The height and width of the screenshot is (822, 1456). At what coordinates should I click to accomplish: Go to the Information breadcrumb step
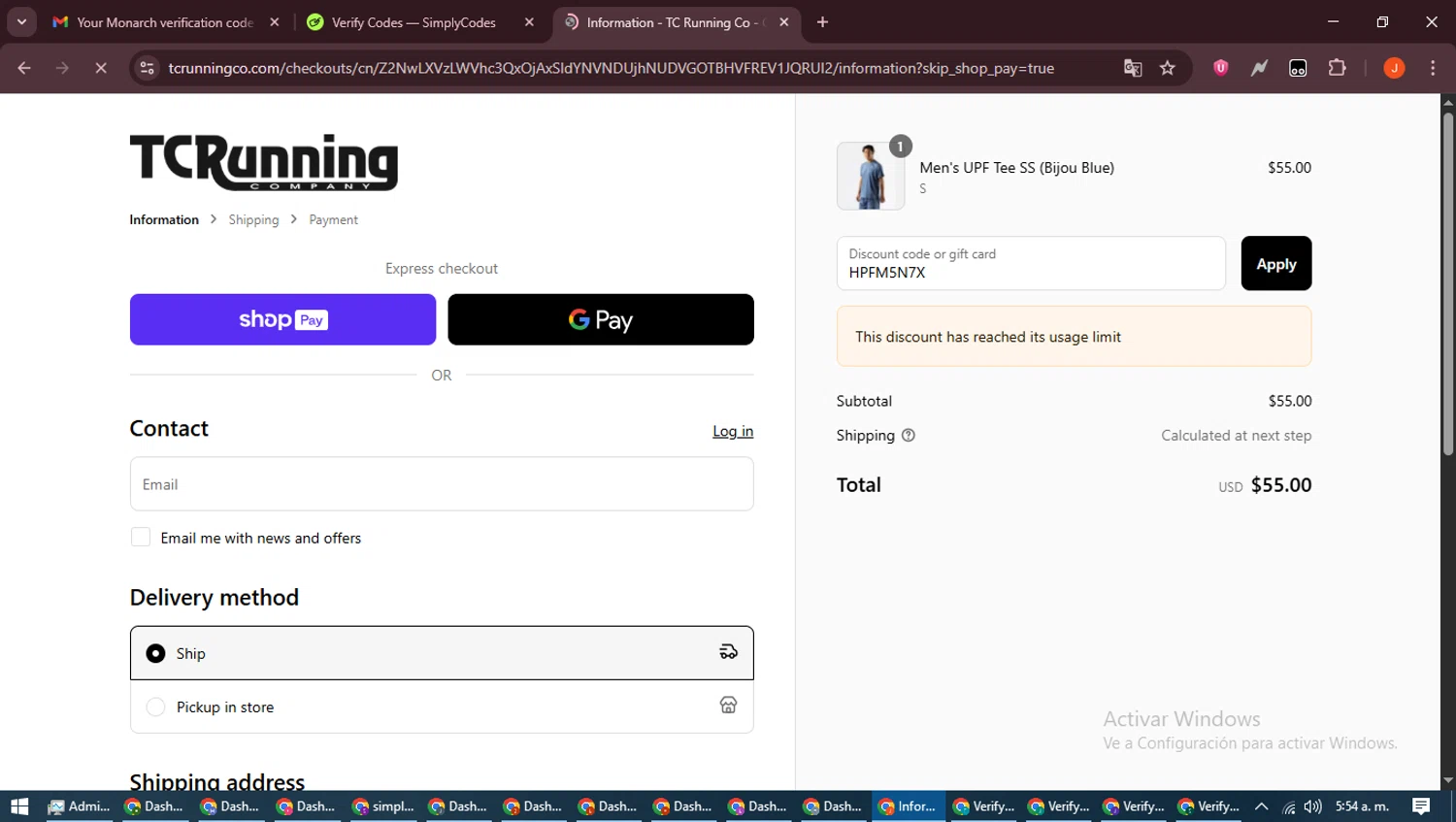pos(164,219)
